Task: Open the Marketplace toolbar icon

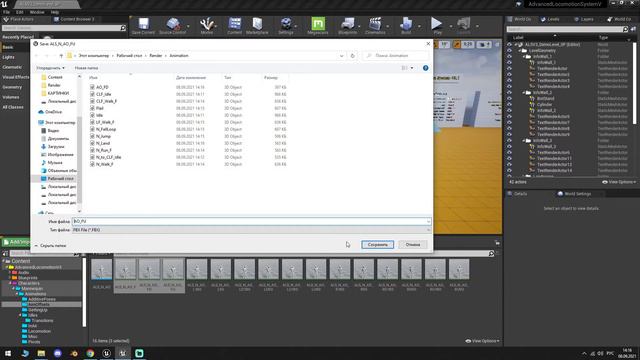Action: click(x=257, y=25)
